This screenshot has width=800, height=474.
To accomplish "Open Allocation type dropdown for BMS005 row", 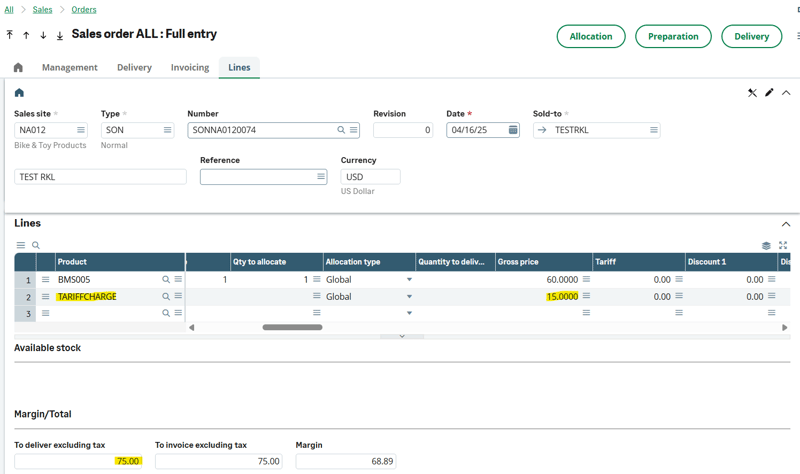I will tap(409, 280).
